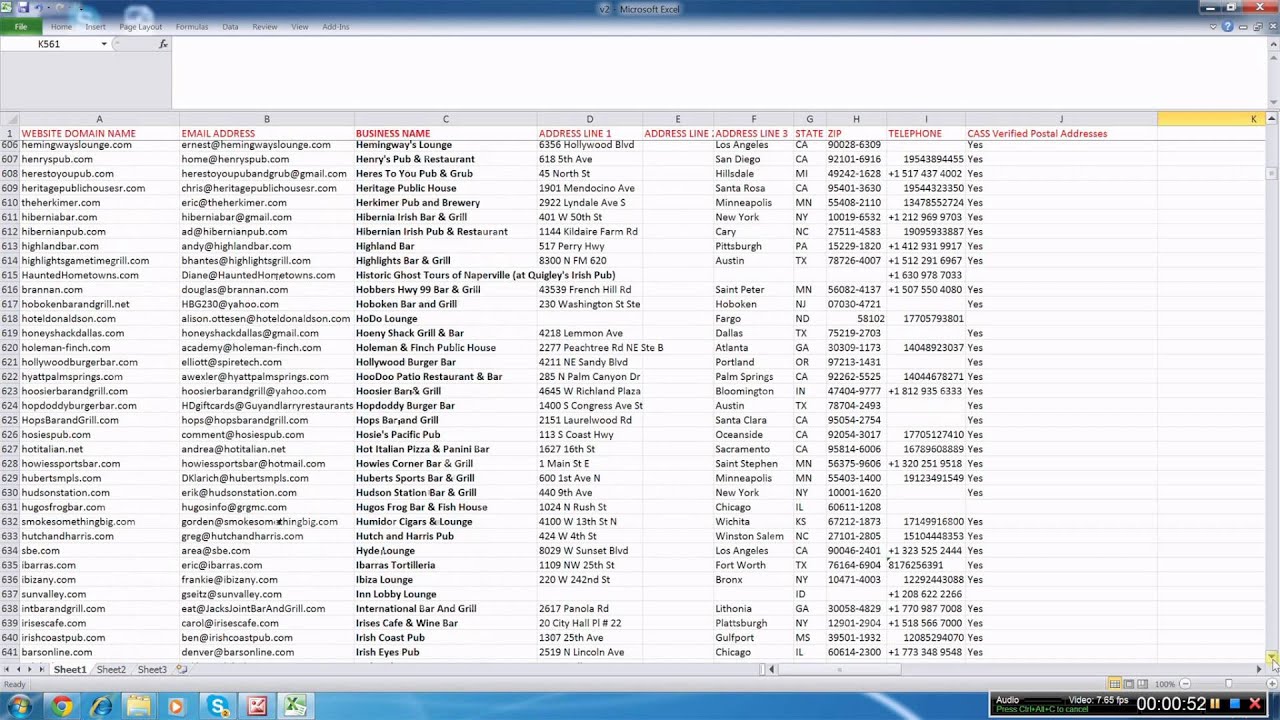Screen dimensions: 1280x720
Task: Open the View ribbon tab
Action: pyautogui.click(x=299, y=27)
